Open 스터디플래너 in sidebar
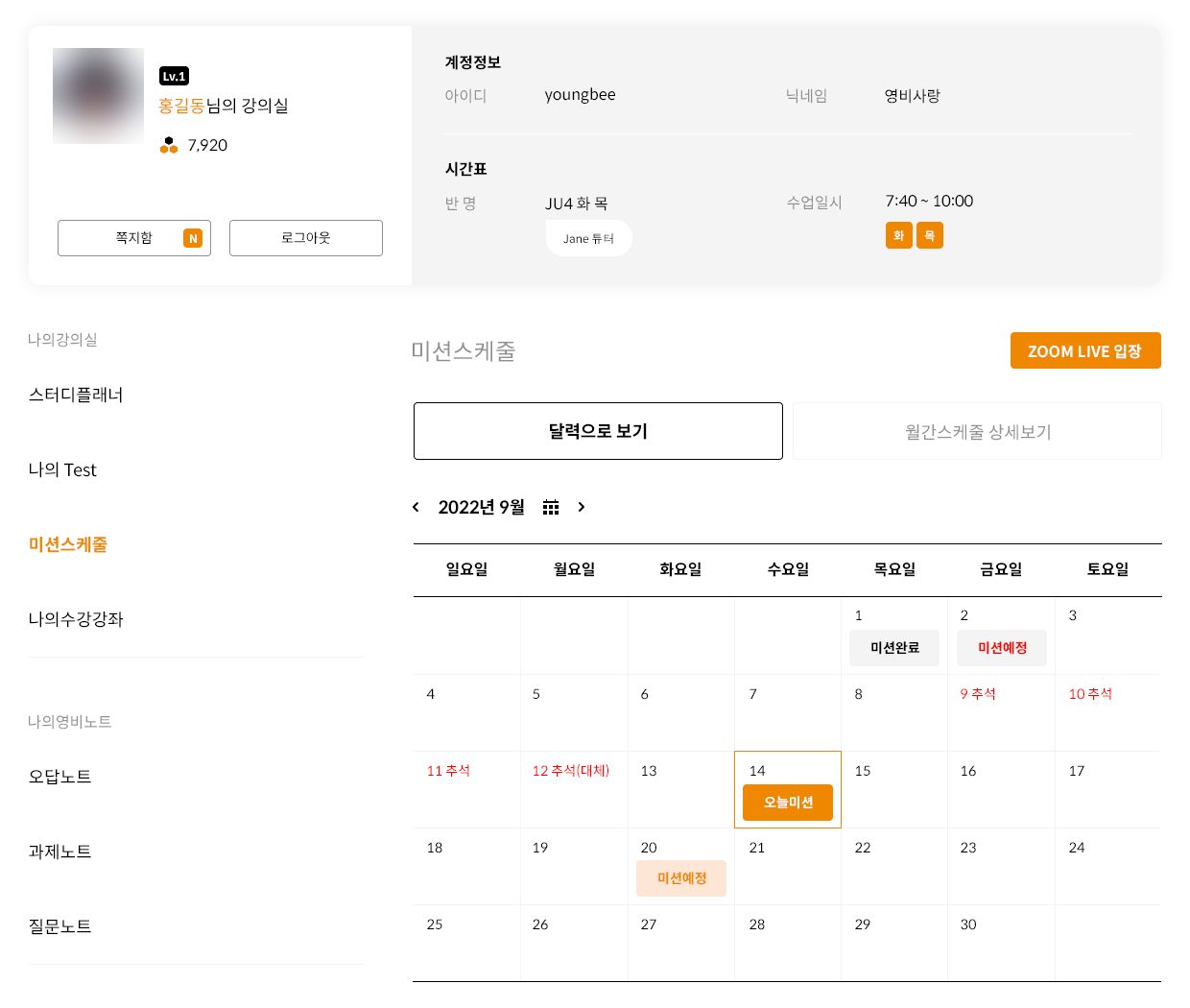 pos(76,395)
